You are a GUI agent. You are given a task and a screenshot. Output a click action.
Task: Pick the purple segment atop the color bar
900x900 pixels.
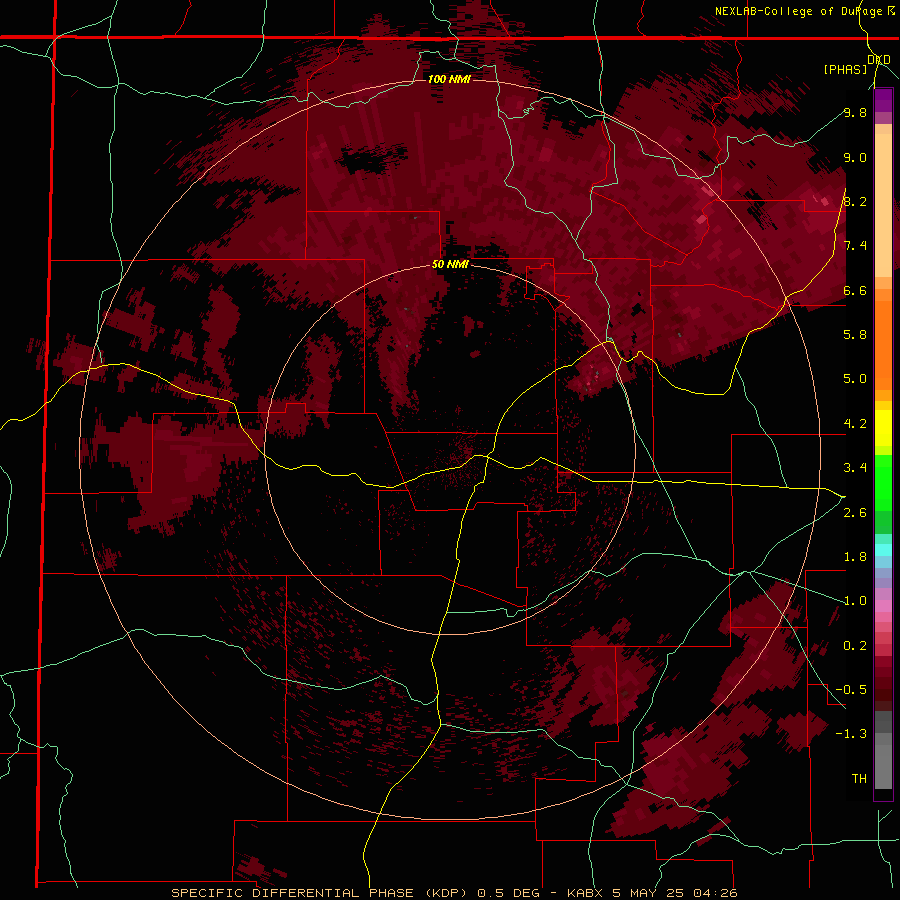pos(883,100)
